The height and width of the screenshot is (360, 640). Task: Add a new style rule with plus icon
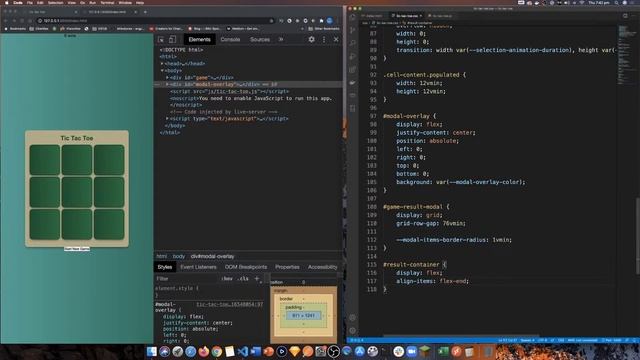point(257,279)
